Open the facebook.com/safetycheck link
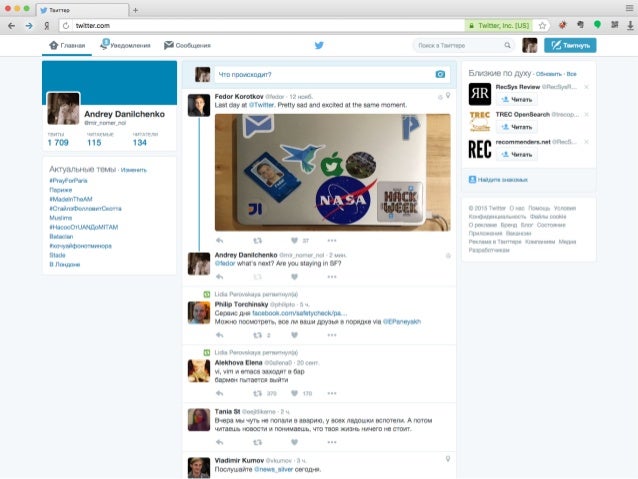Image resolution: width=638 pixels, height=479 pixels. coord(299,313)
